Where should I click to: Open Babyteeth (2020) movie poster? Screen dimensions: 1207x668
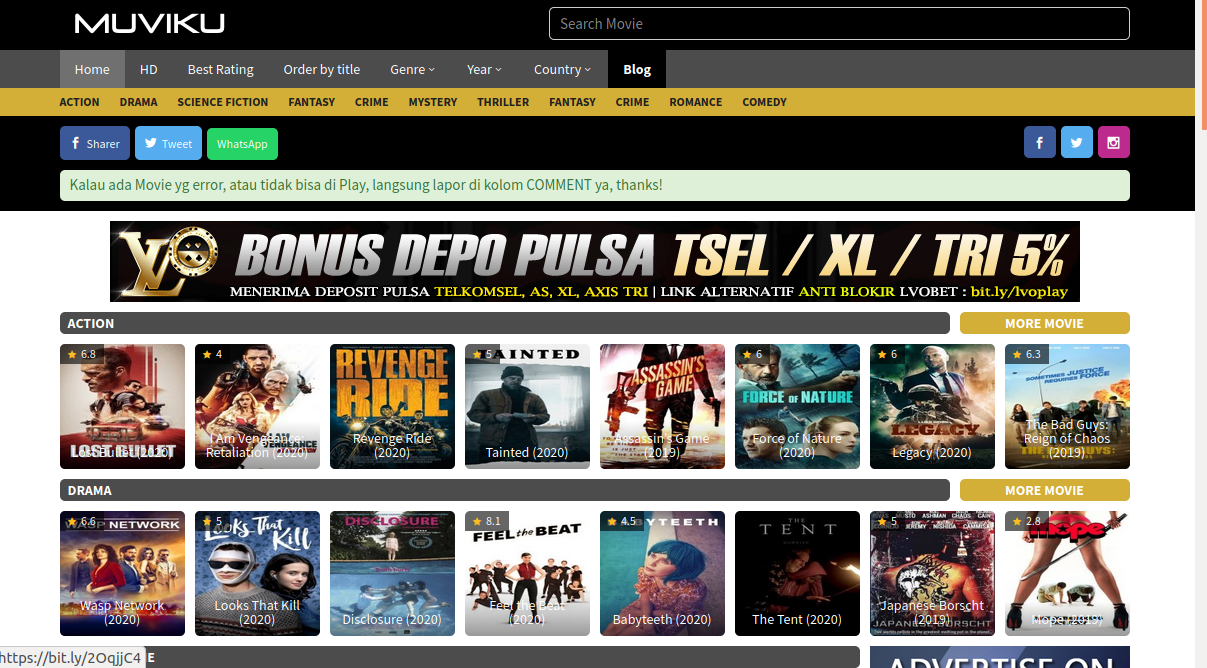662,573
